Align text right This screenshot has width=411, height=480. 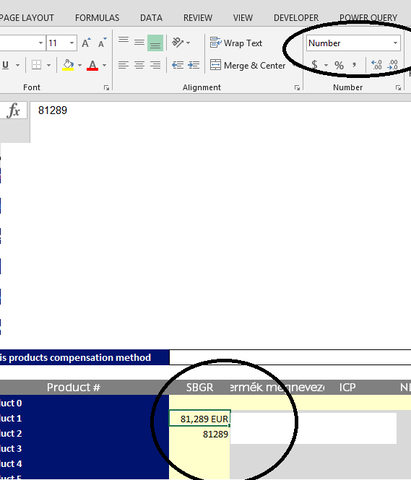155,65
